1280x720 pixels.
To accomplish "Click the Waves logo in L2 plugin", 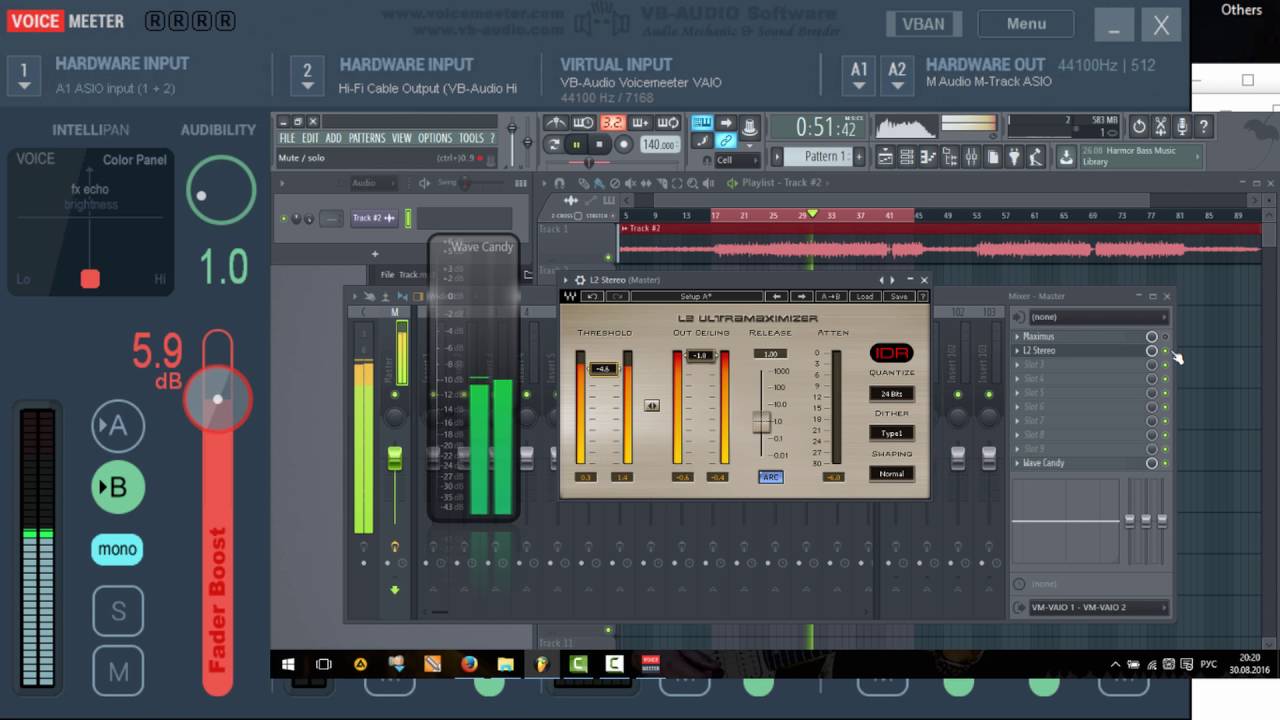I will [569, 296].
